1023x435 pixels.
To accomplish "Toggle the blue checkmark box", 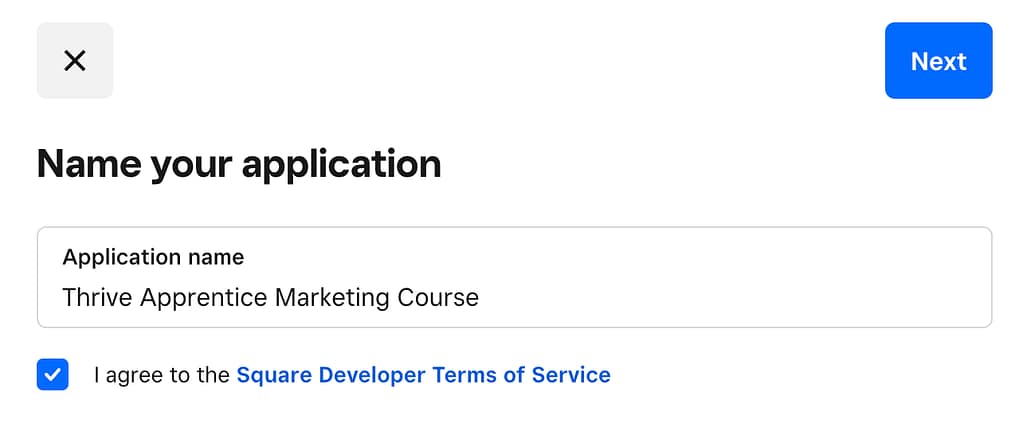I will [x=53, y=375].
